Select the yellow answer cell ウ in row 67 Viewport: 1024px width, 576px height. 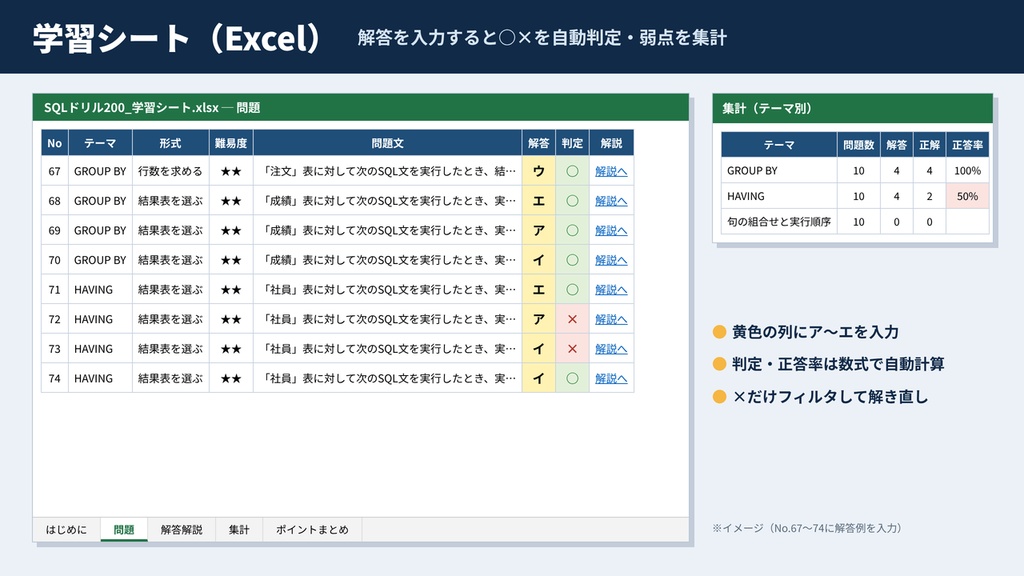539,171
